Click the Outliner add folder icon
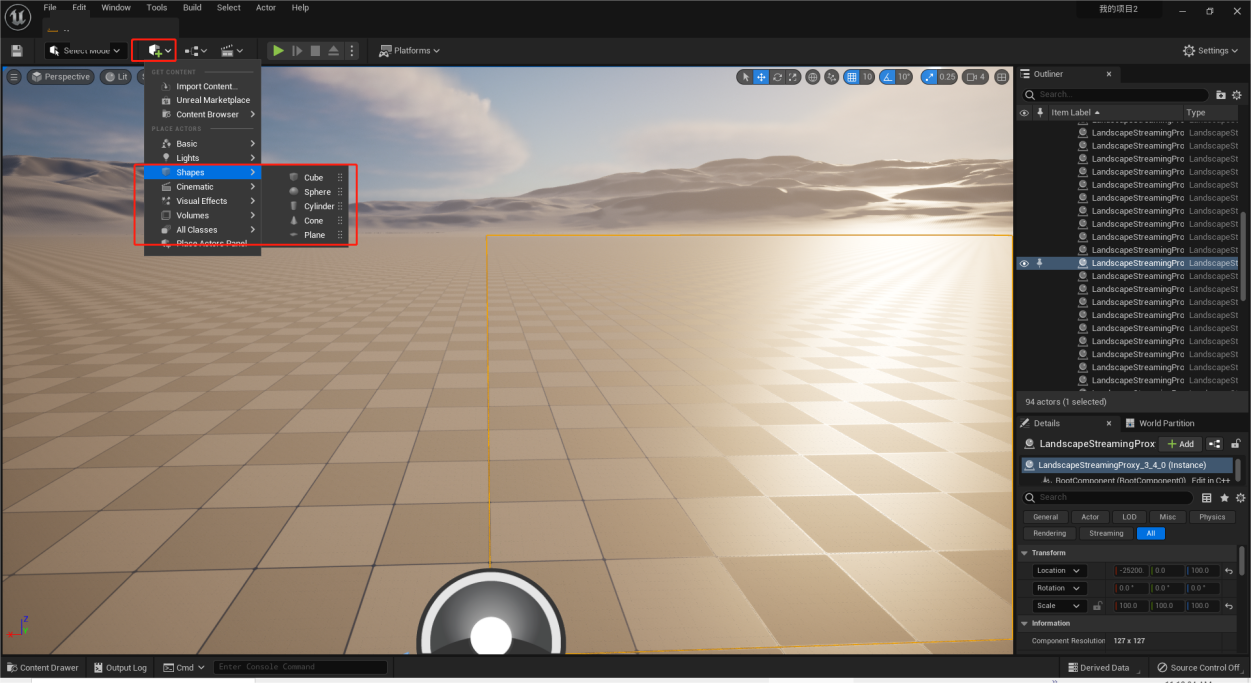Viewport: 1251px width, 683px height. [x=1221, y=95]
